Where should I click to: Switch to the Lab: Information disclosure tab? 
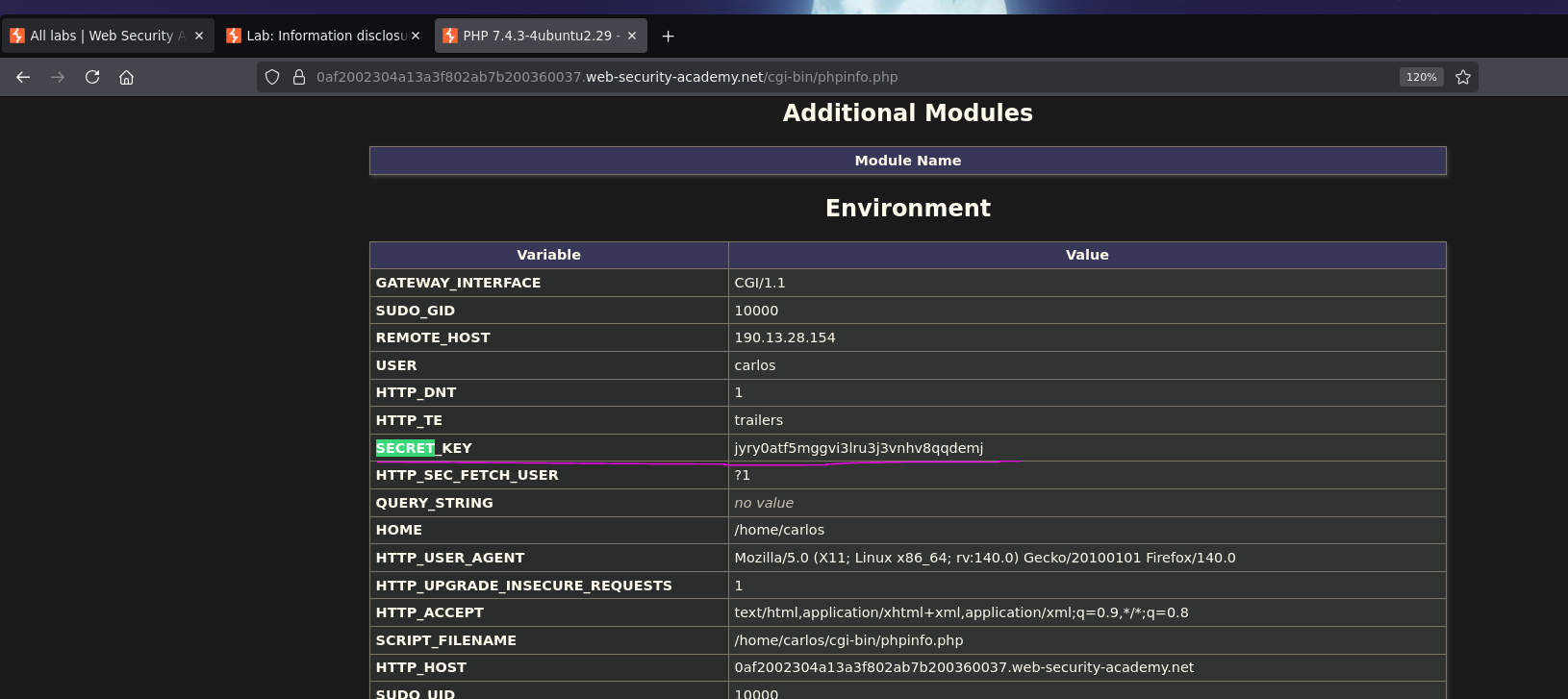point(323,36)
